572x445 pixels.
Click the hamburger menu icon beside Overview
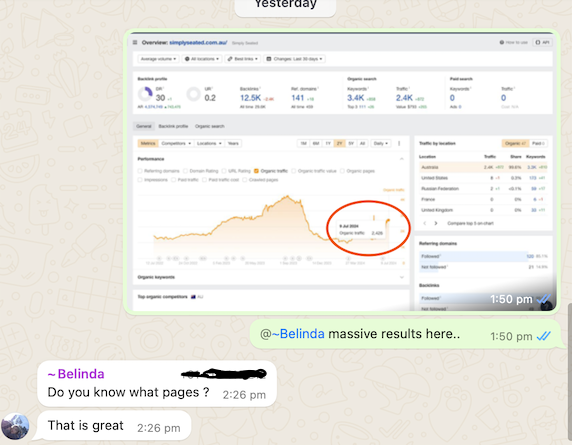click(x=135, y=42)
